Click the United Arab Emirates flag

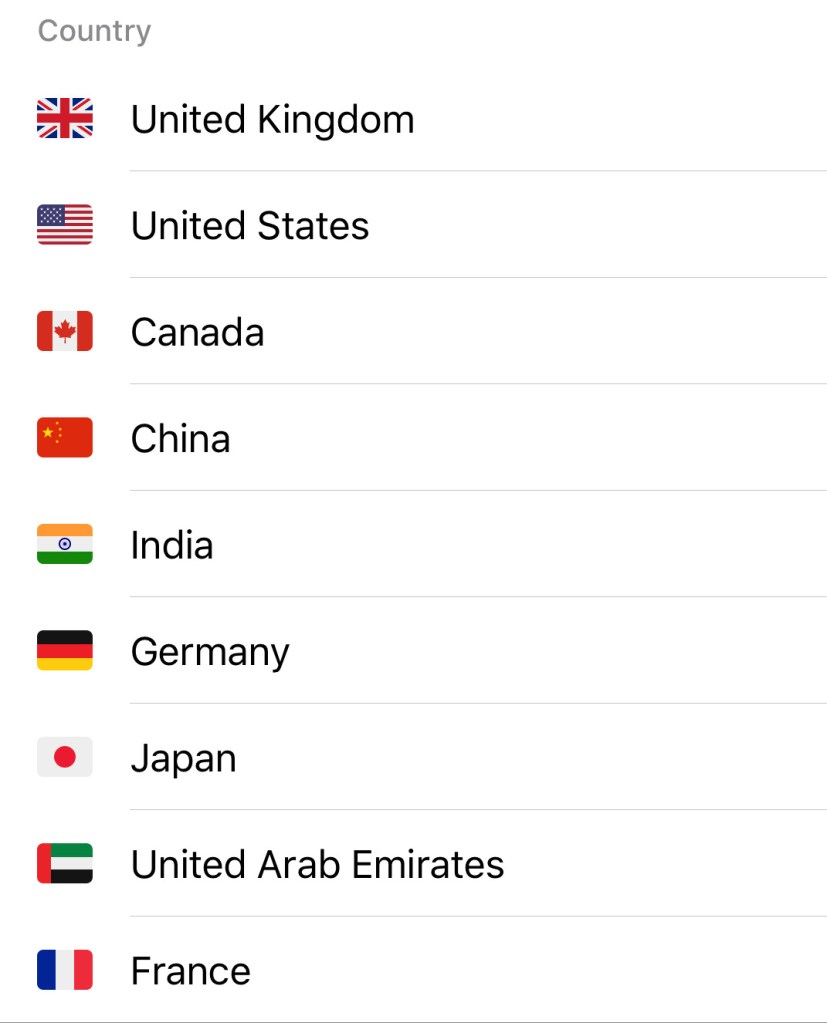click(x=65, y=864)
